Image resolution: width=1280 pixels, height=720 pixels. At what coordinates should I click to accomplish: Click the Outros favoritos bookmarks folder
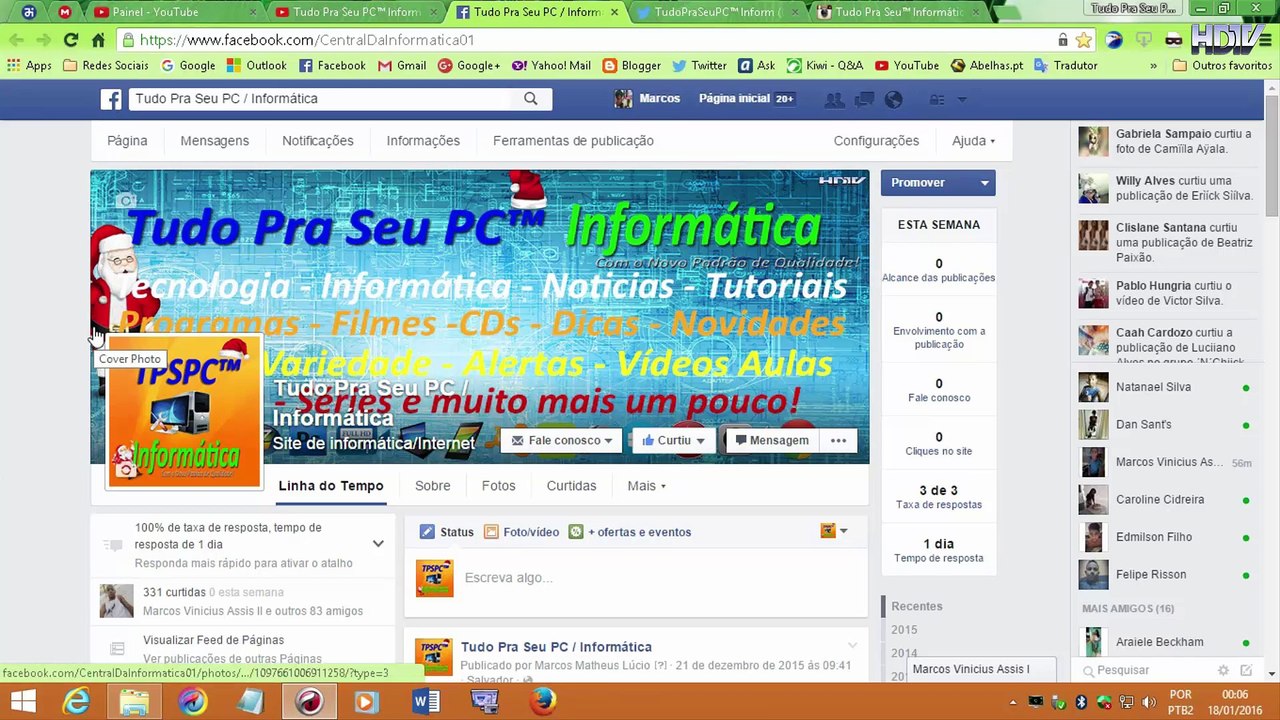1221,65
